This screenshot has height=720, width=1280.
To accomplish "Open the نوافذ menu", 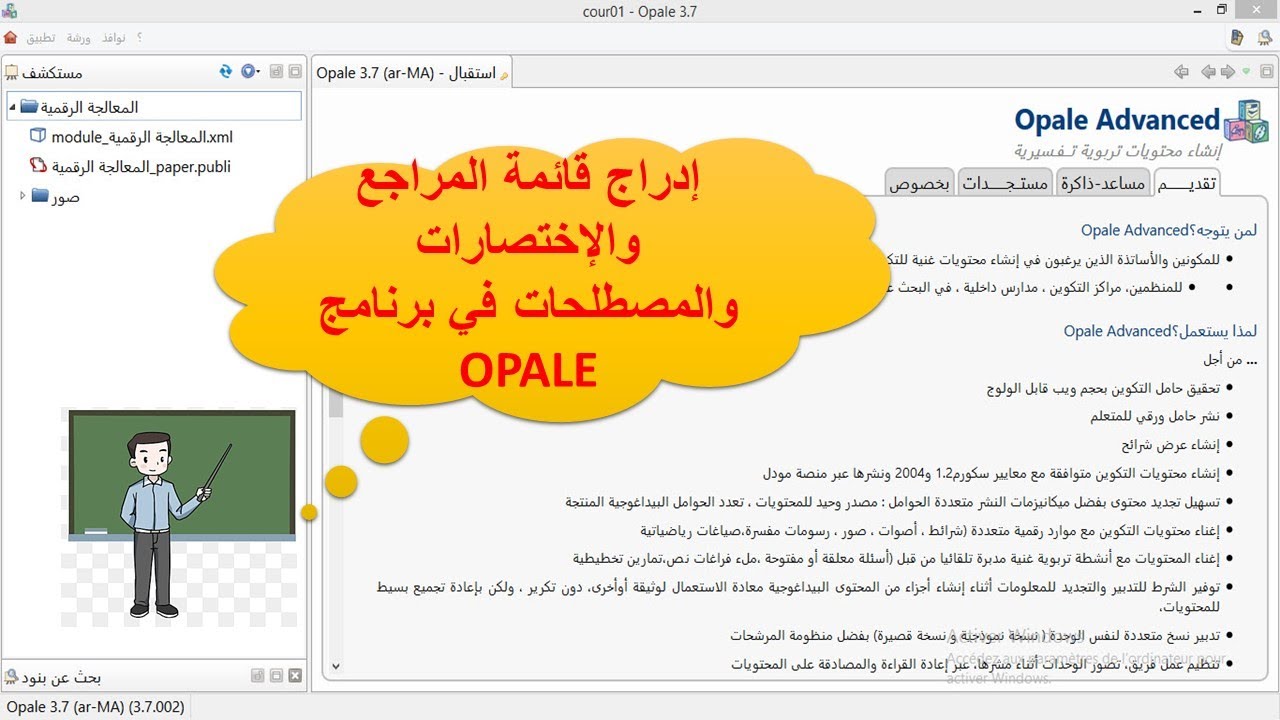I will pos(113,37).
